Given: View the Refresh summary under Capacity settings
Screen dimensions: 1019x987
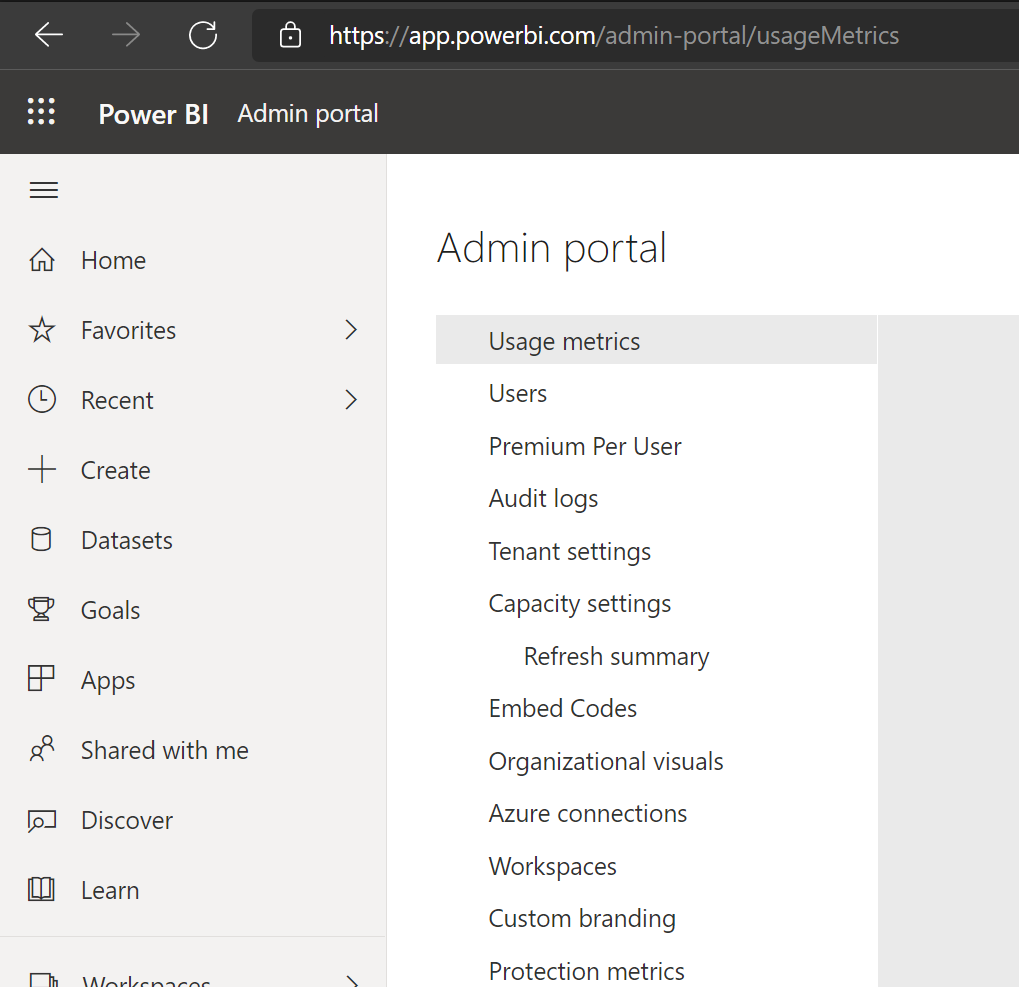Looking at the screenshot, I should pyautogui.click(x=616, y=656).
